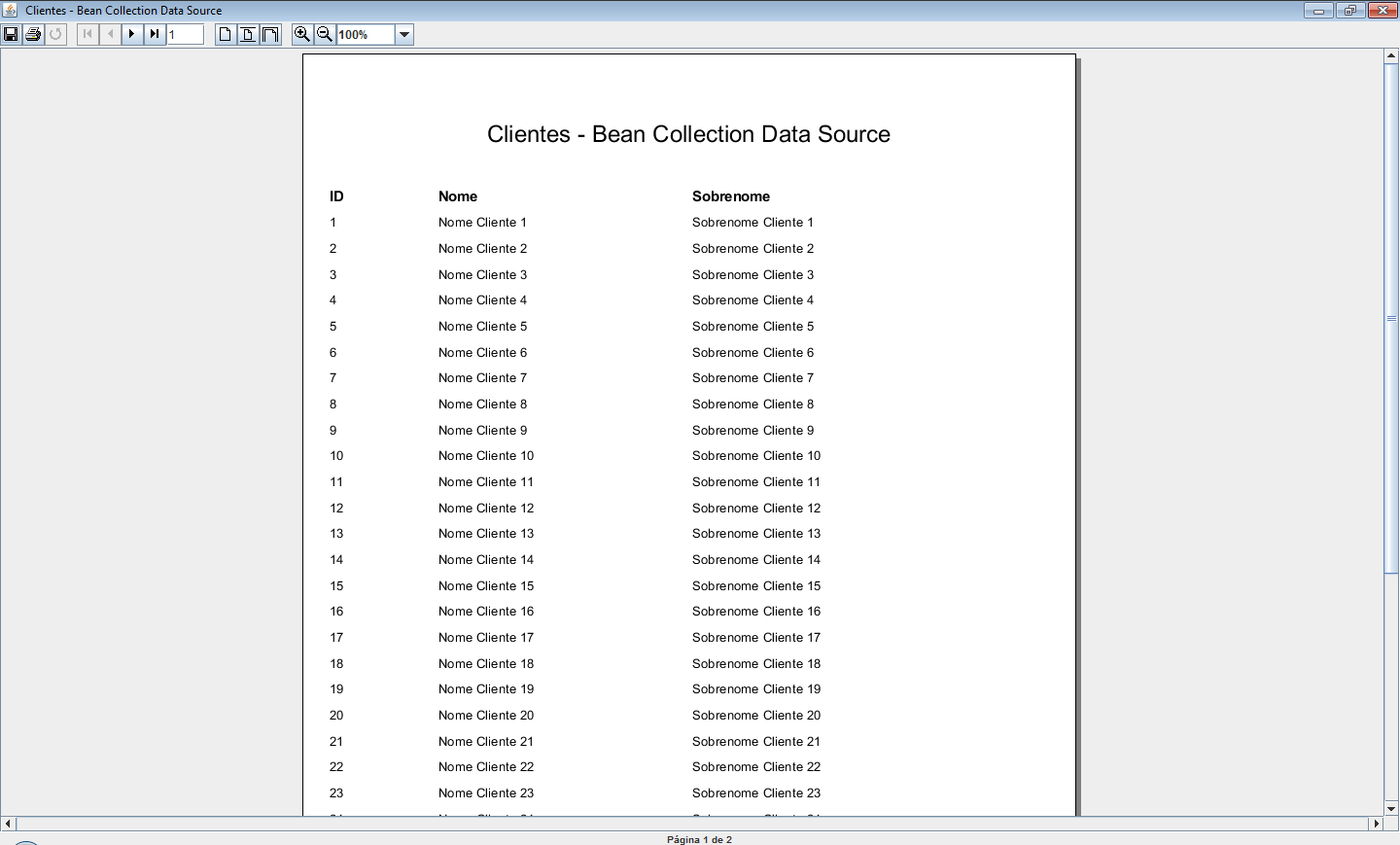This screenshot has height=845, width=1400.
Task: Click the Save report icon
Action: [11, 34]
